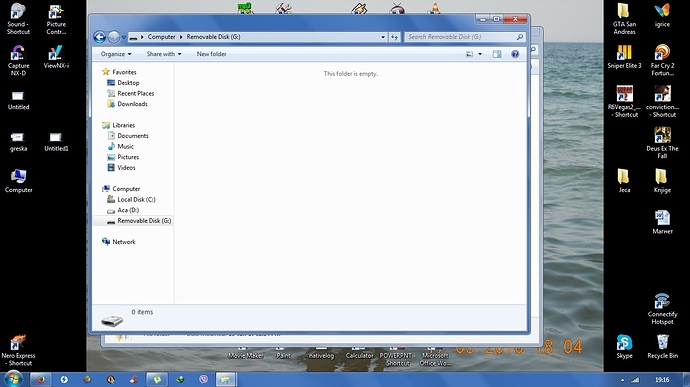Image resolution: width=690 pixels, height=387 pixels.
Task: Open the view options dropdown arrow
Action: click(x=480, y=54)
